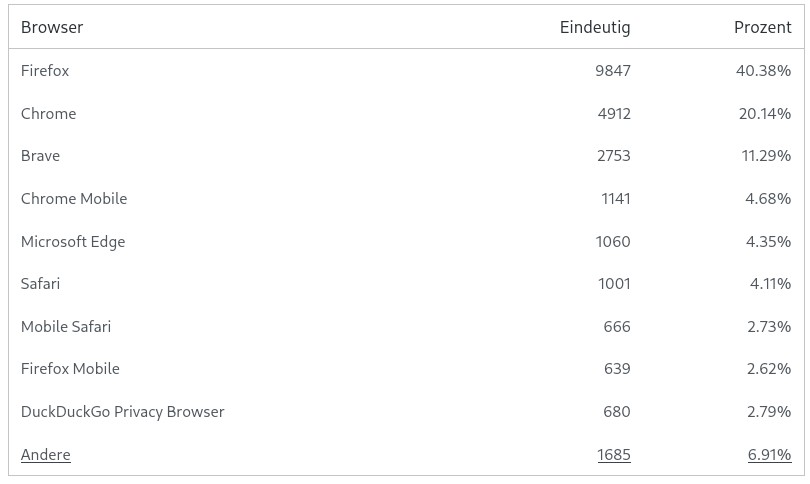Click Firefox's unique count 9847
The height and width of the screenshot is (484, 810).
pos(612,71)
